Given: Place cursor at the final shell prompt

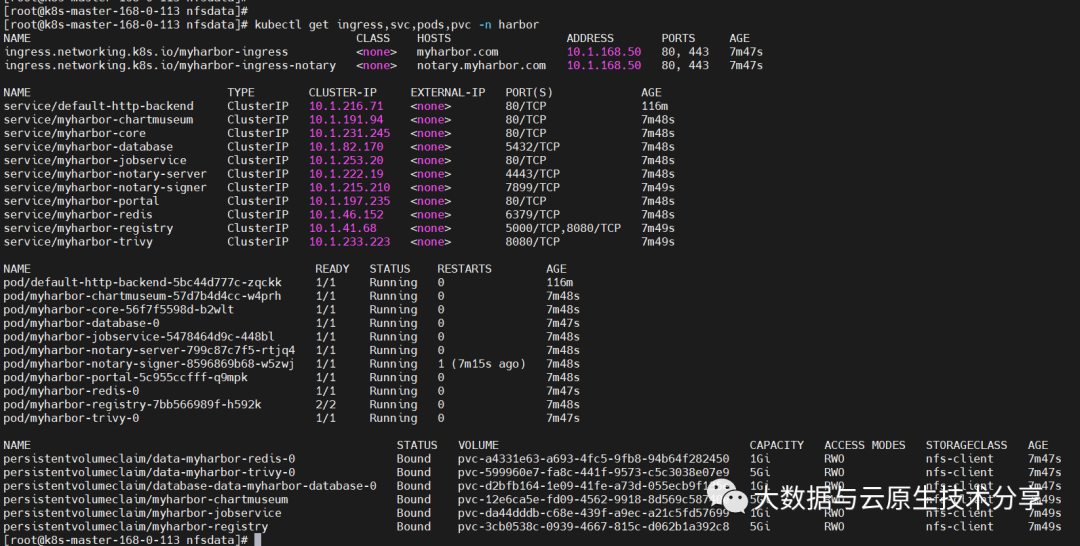Looking at the screenshot, I should [258, 540].
